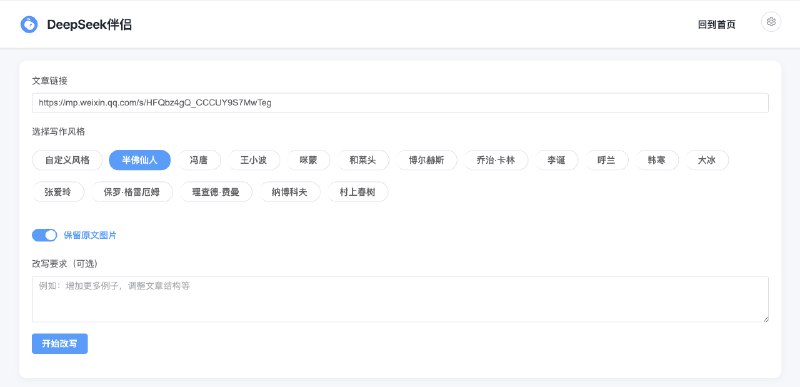Click the 保留原文图片 label text

click(x=90, y=236)
